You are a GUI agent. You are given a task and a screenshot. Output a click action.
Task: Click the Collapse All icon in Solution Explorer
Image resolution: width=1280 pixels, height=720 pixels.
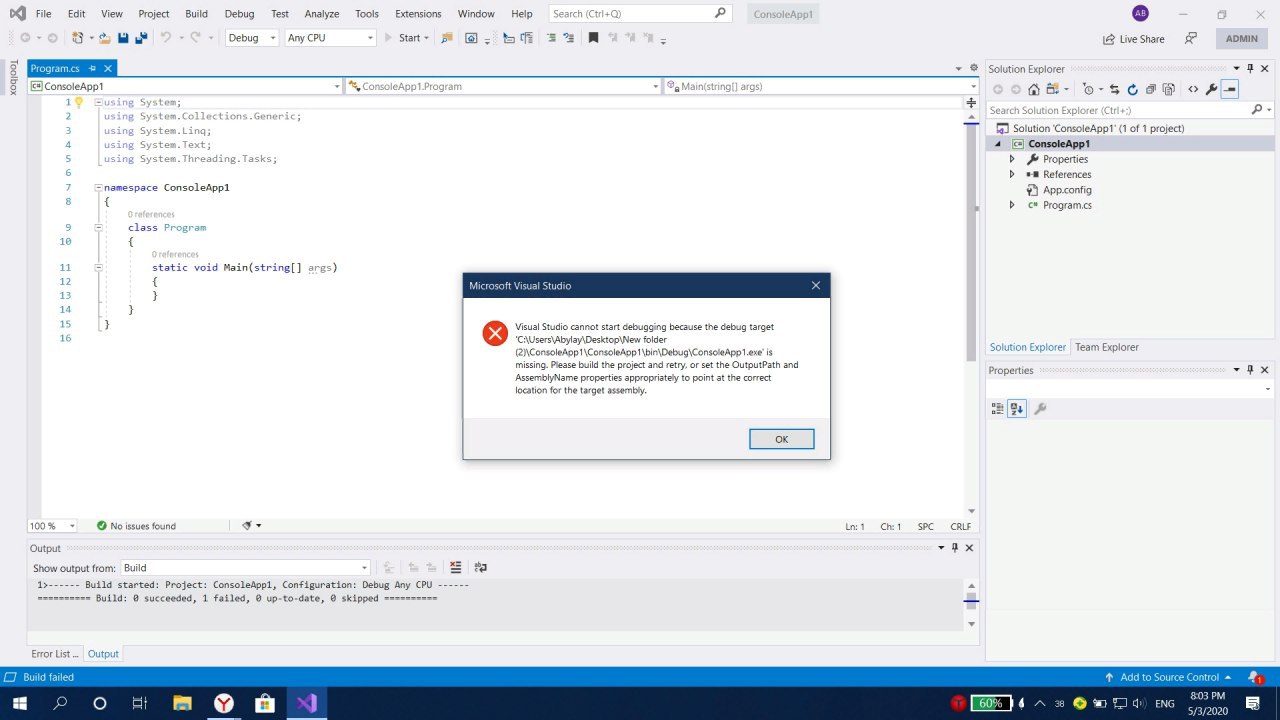(x=1150, y=89)
